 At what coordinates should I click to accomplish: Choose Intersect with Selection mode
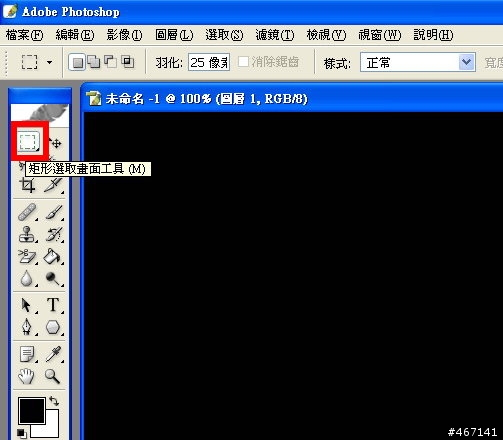pos(128,62)
